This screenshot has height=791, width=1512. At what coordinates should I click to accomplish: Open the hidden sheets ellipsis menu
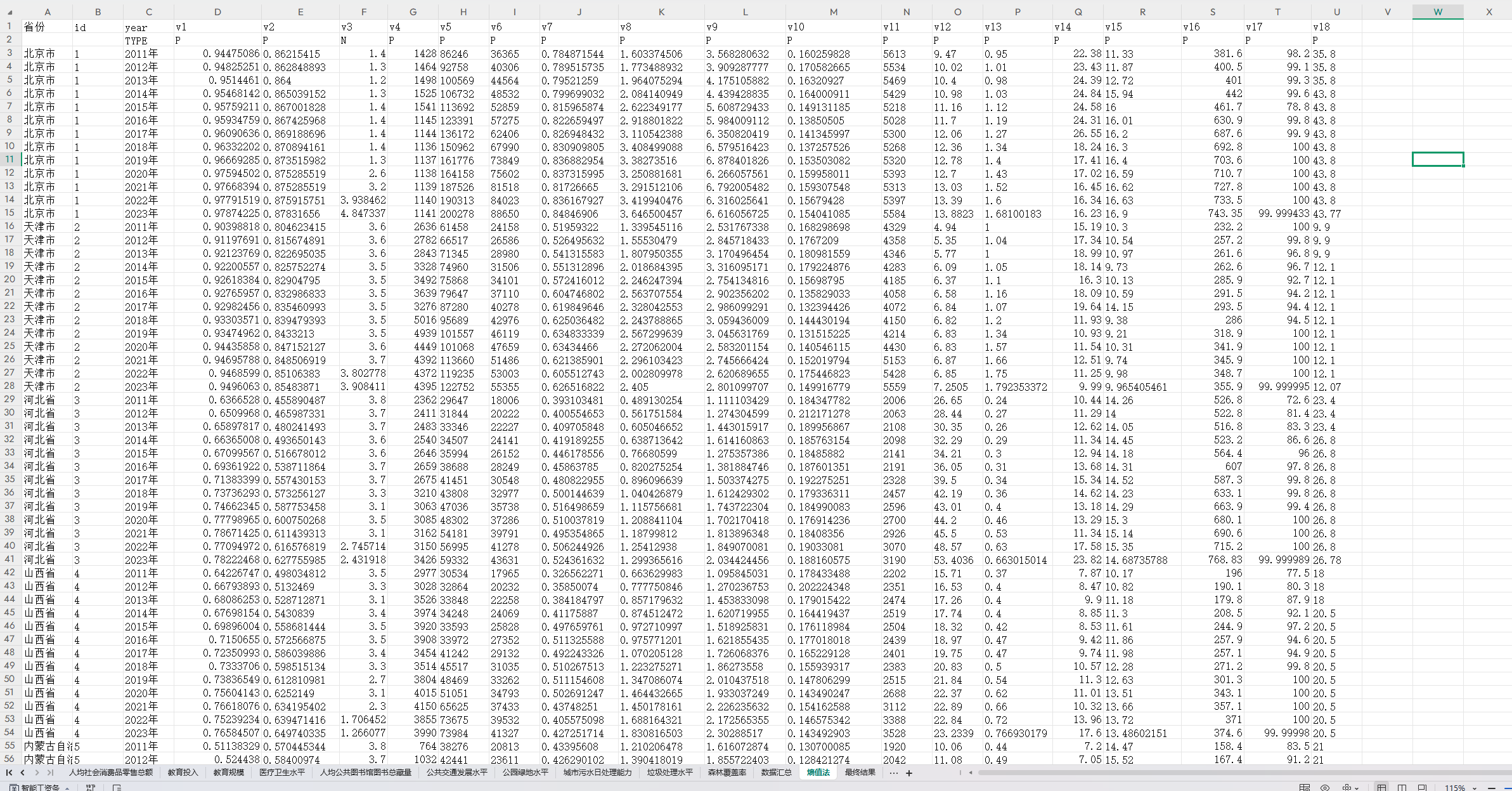tap(893, 773)
